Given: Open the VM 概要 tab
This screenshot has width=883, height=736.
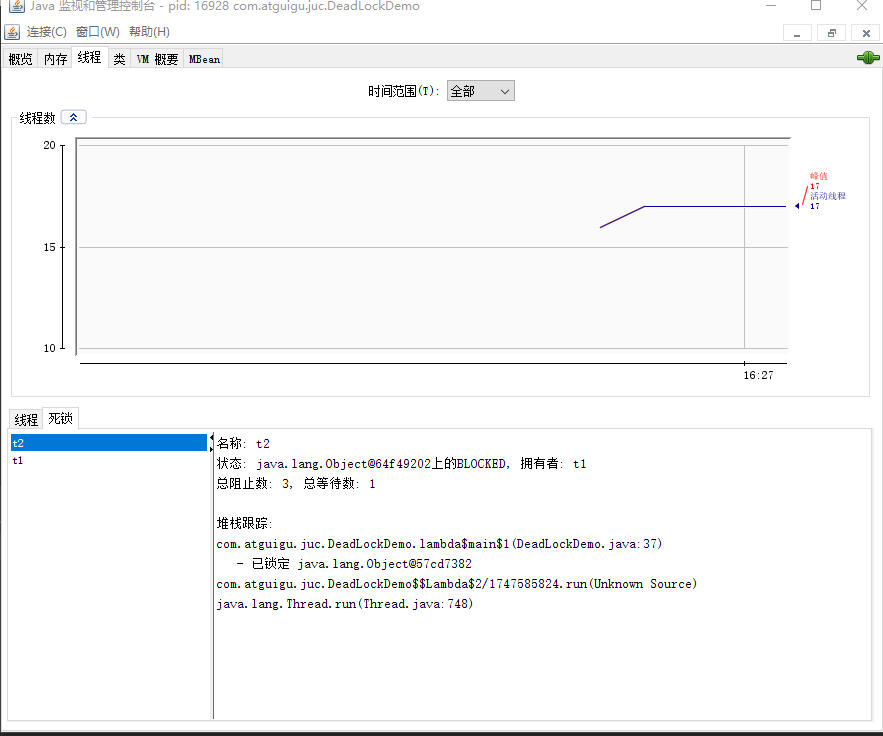Looking at the screenshot, I should [x=157, y=59].
